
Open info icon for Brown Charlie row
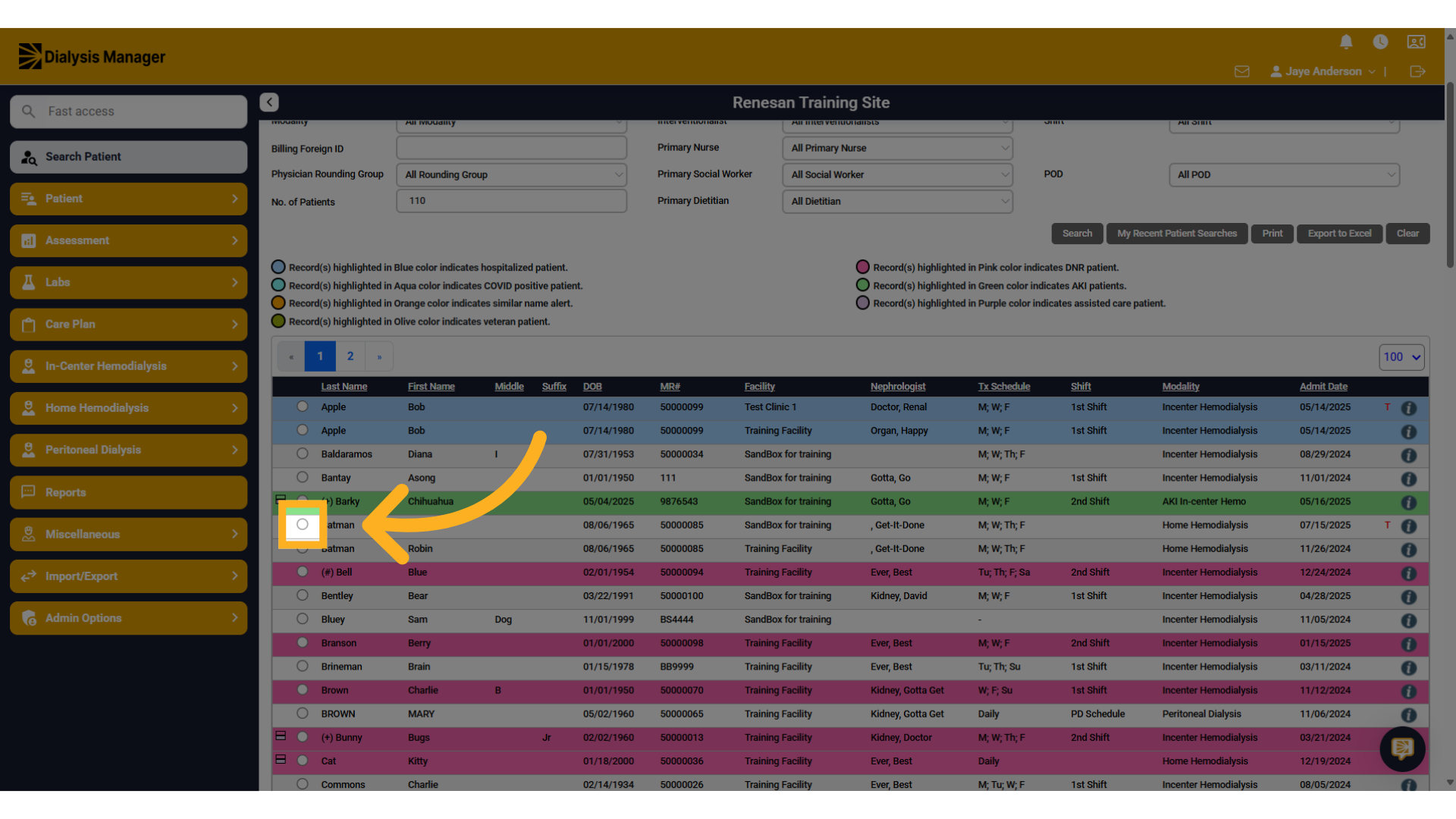click(x=1409, y=691)
